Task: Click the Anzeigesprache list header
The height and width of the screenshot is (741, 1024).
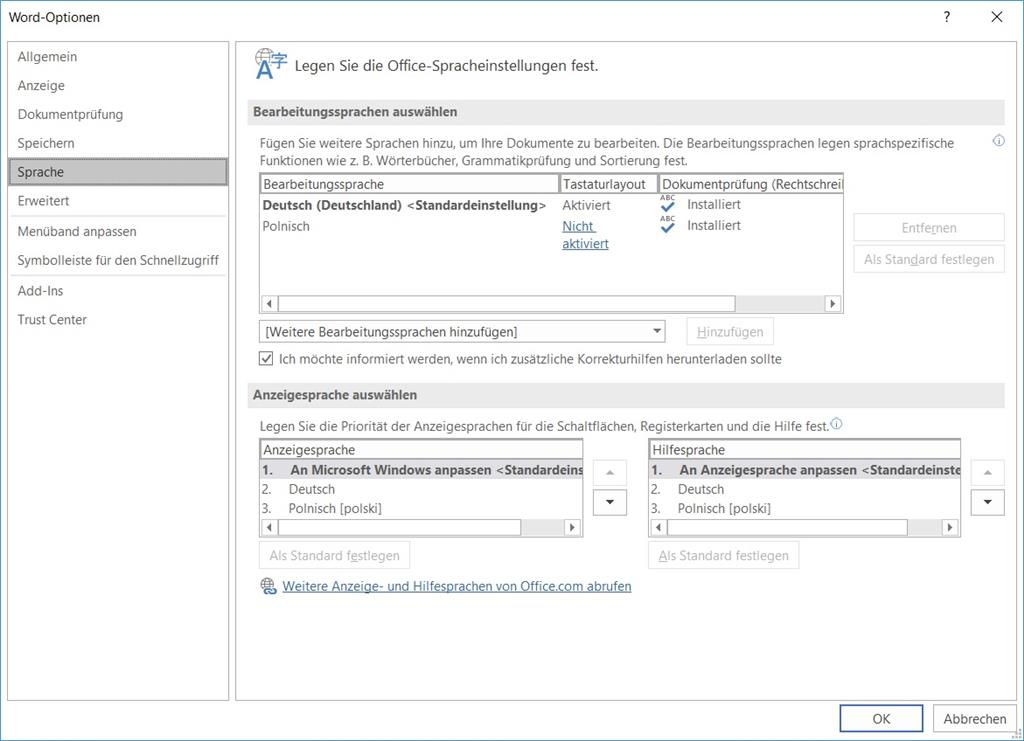Action: (x=421, y=450)
